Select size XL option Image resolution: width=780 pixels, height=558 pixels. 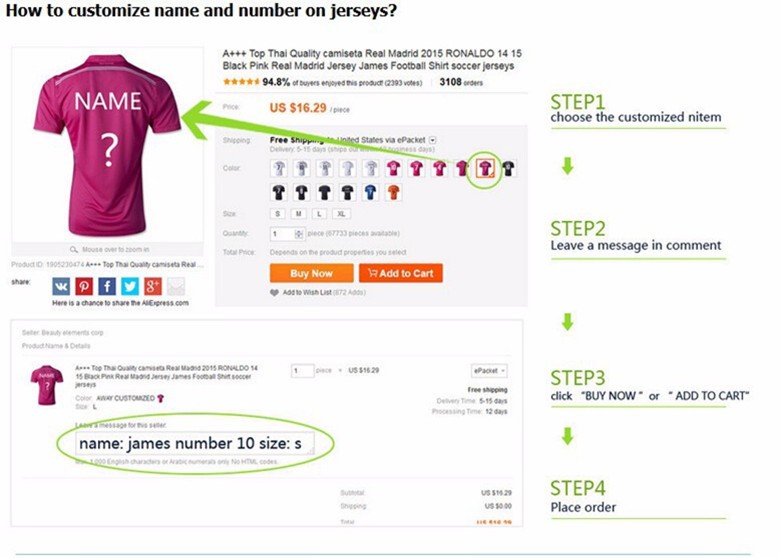pyautogui.click(x=341, y=214)
